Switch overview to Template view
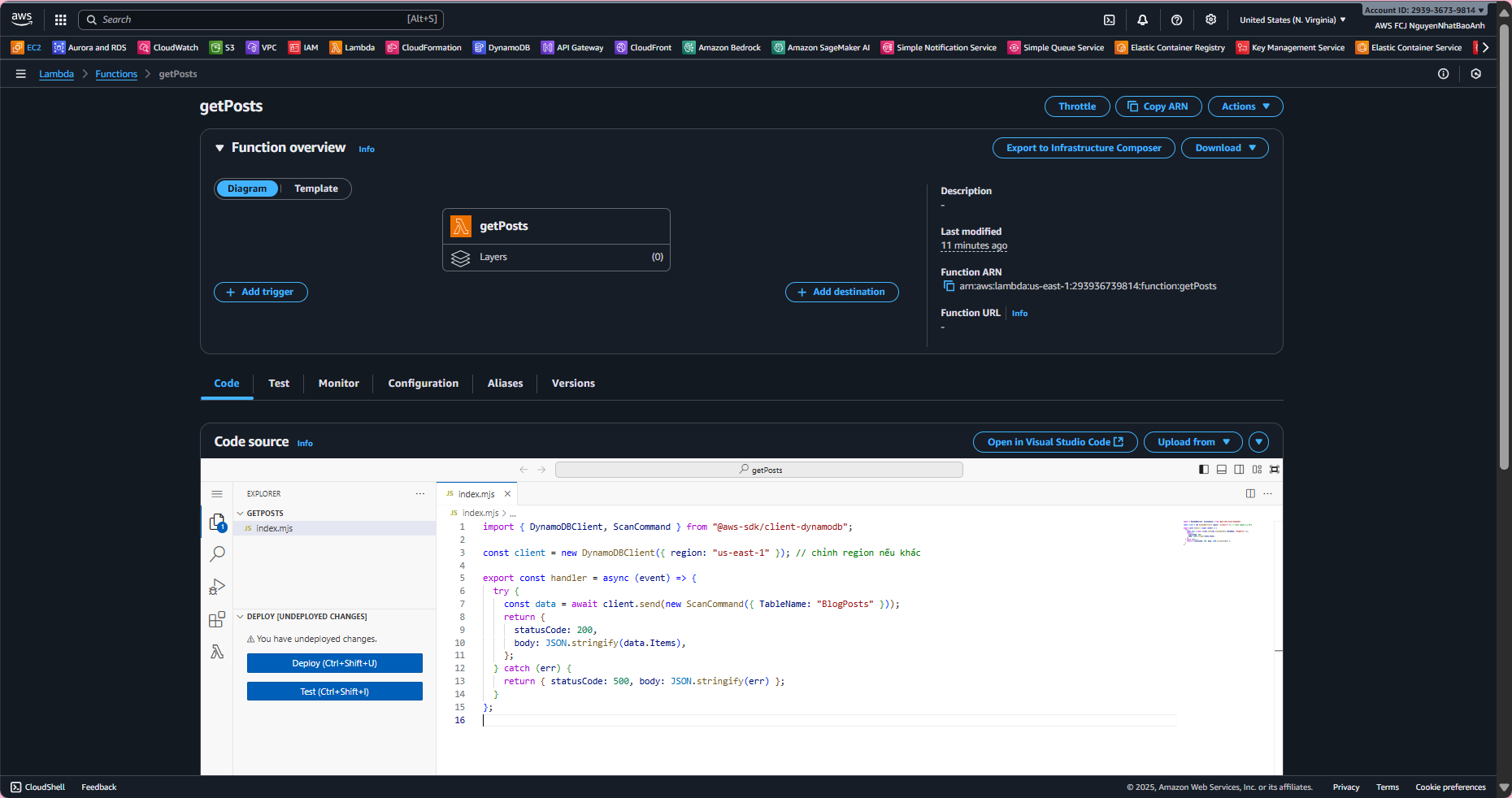The height and width of the screenshot is (798, 1512). 315,189
